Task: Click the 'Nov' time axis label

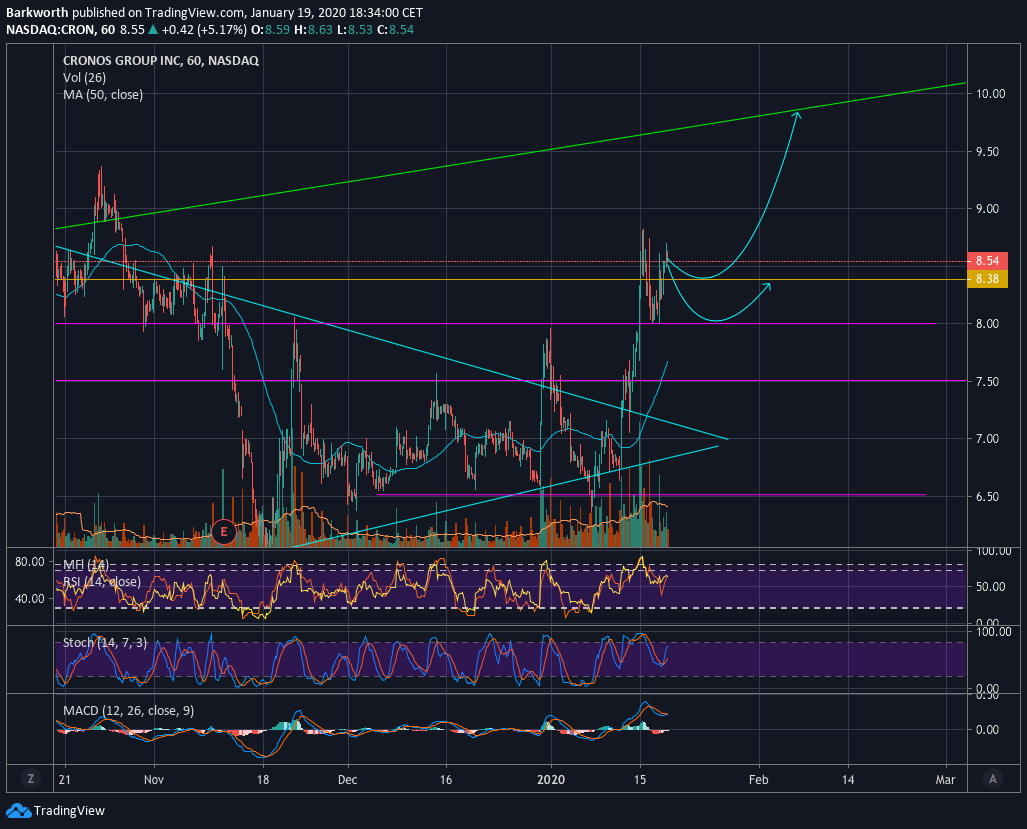Action: click(154, 779)
